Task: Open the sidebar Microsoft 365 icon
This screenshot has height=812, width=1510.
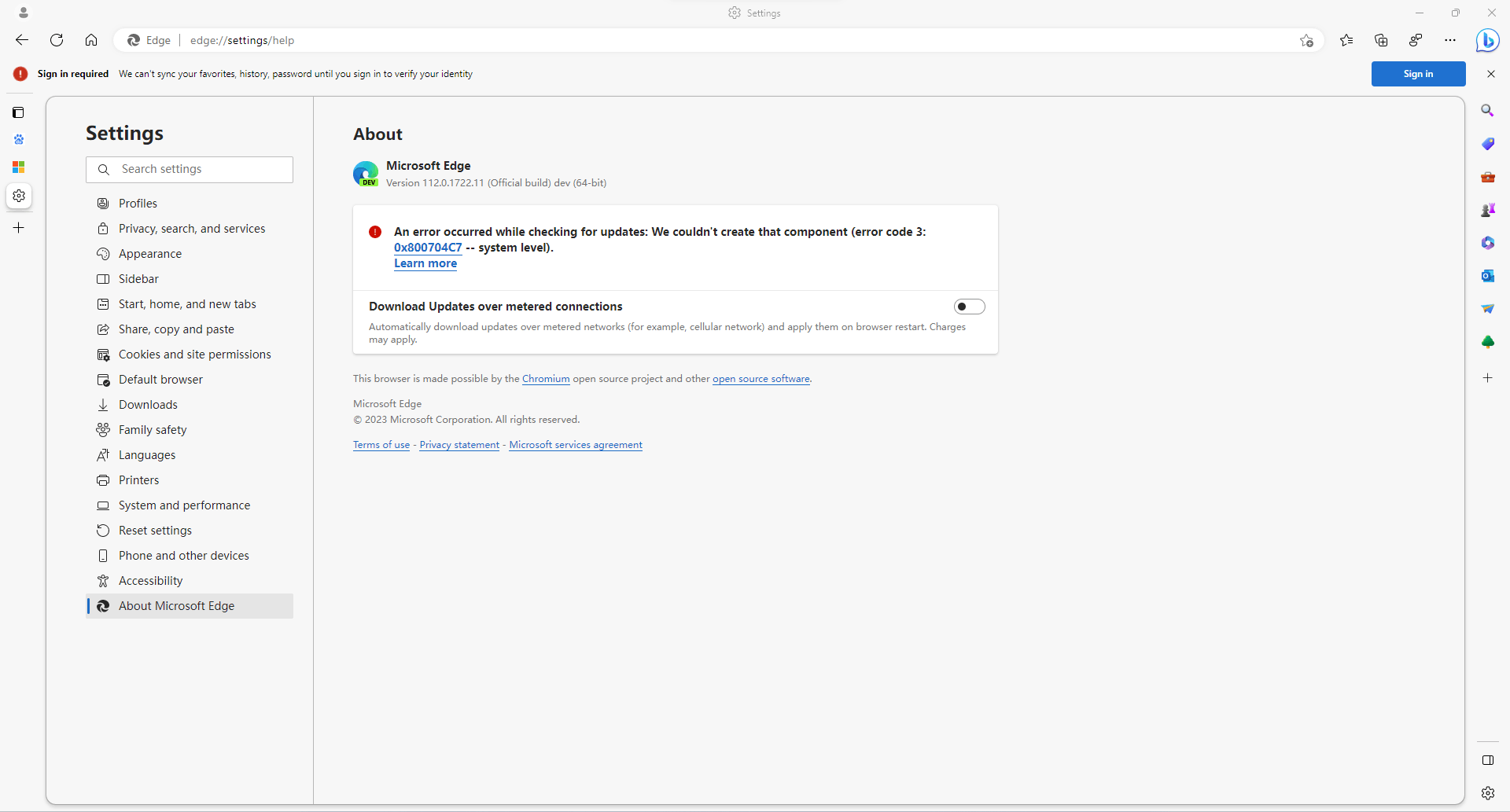Action: (x=1488, y=243)
